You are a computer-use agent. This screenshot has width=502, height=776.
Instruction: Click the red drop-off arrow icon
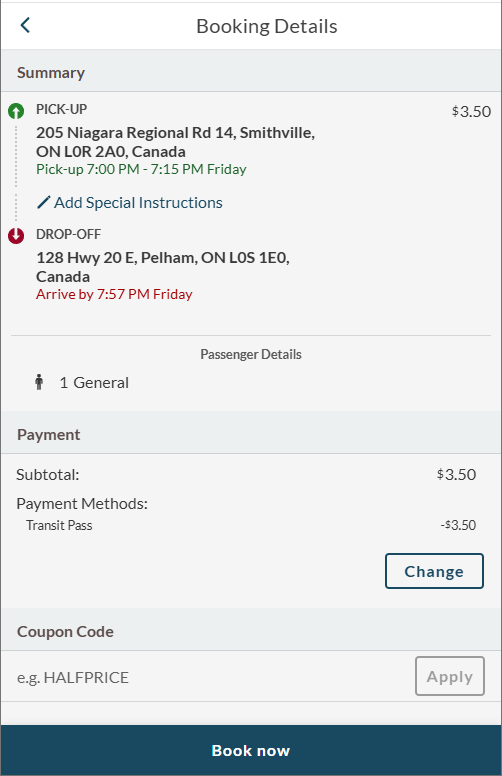16,236
